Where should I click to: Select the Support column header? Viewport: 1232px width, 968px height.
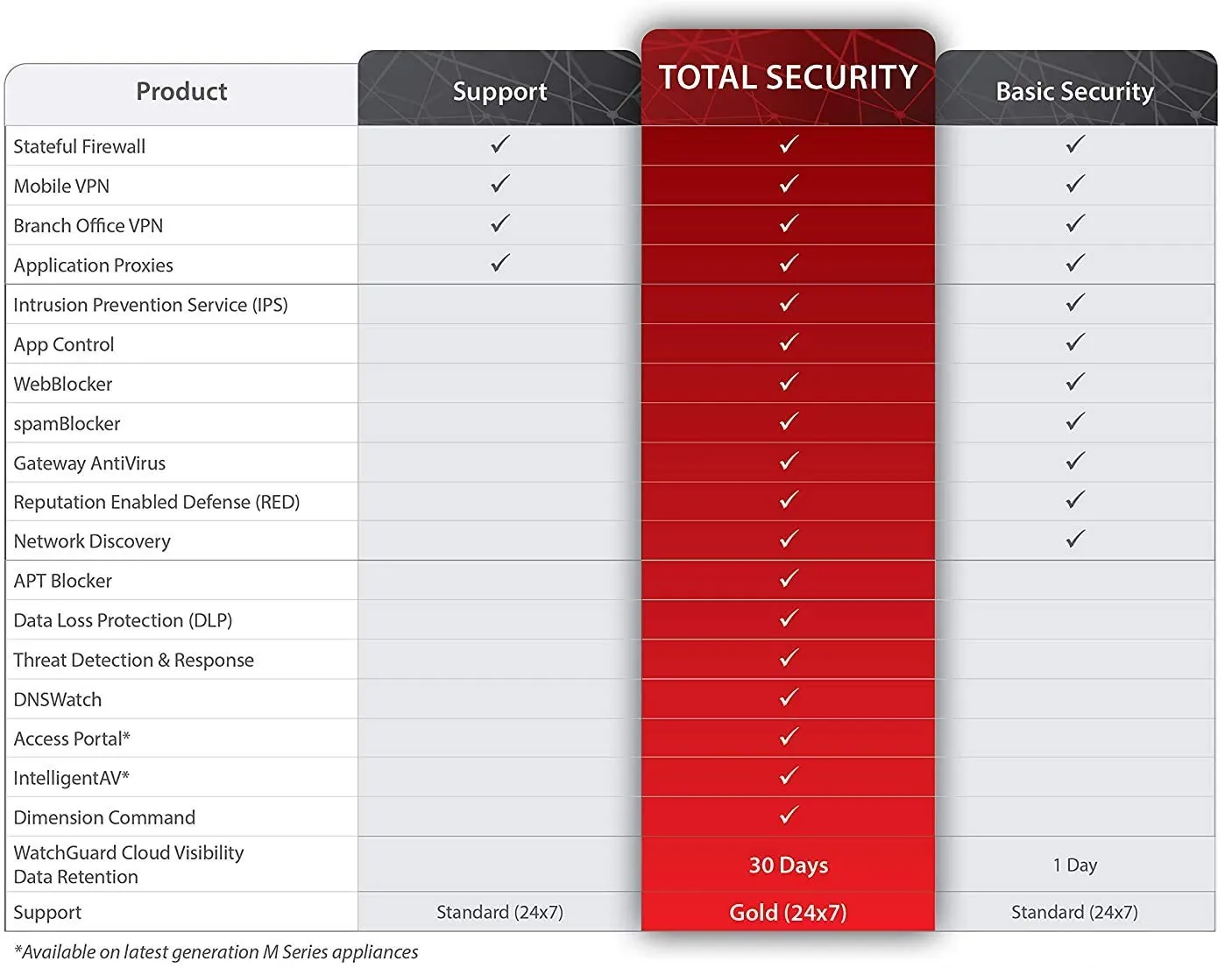(x=499, y=91)
